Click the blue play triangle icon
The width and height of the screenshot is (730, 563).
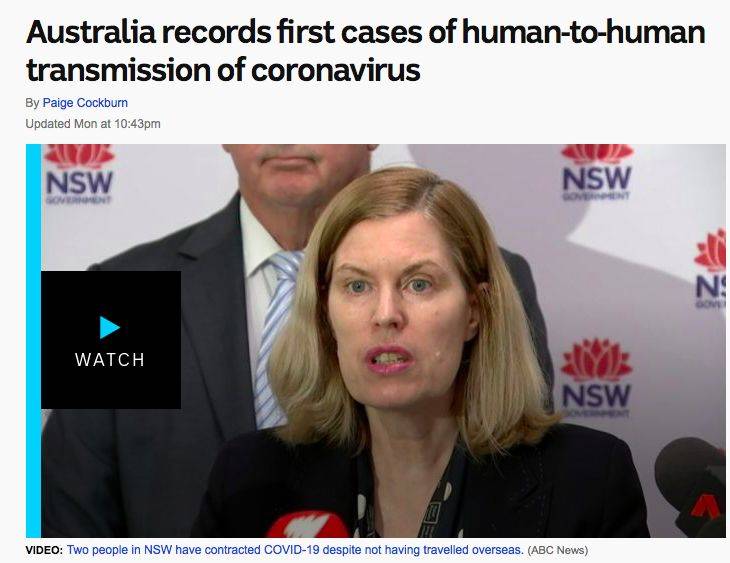(x=110, y=327)
